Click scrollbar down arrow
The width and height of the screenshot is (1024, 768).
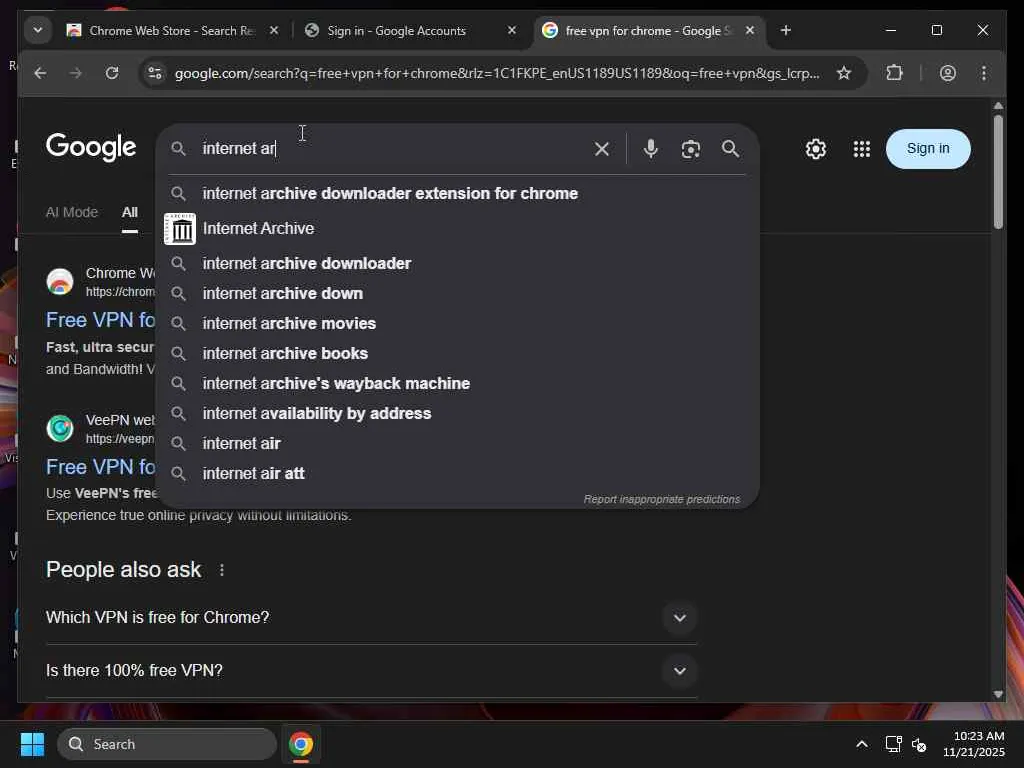(998, 694)
